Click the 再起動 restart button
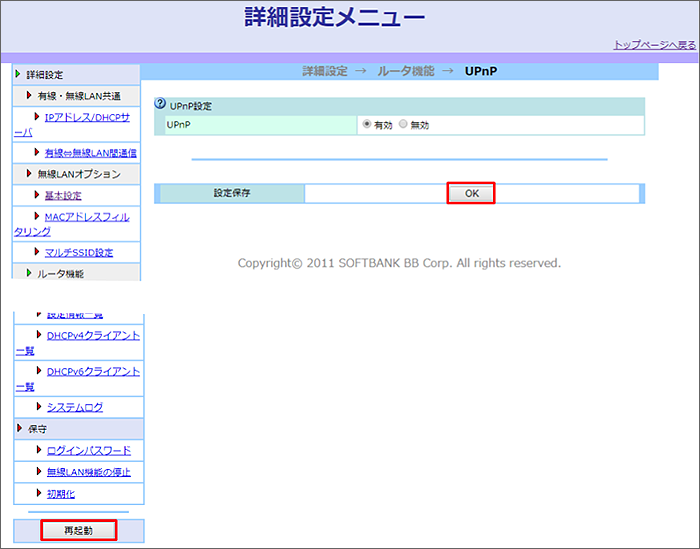Screen dimensions: 700x549 pyautogui.click(x=79, y=530)
